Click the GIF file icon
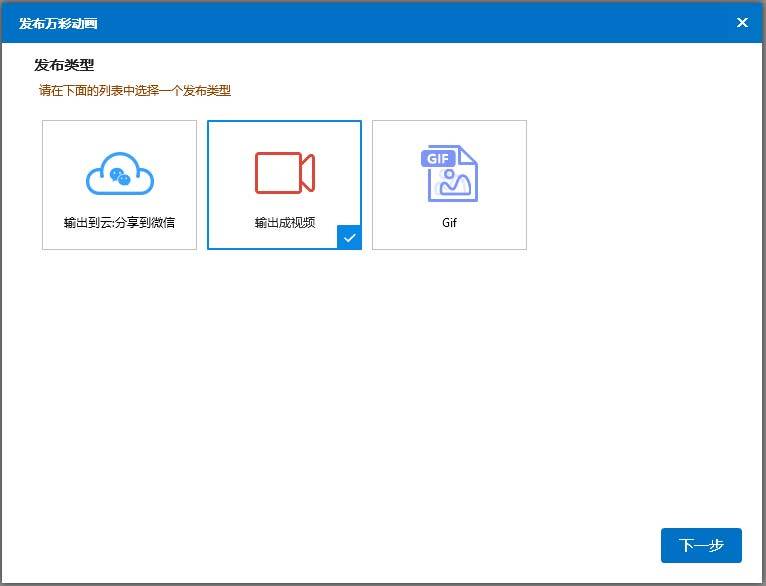The height and width of the screenshot is (586, 766). (x=449, y=173)
